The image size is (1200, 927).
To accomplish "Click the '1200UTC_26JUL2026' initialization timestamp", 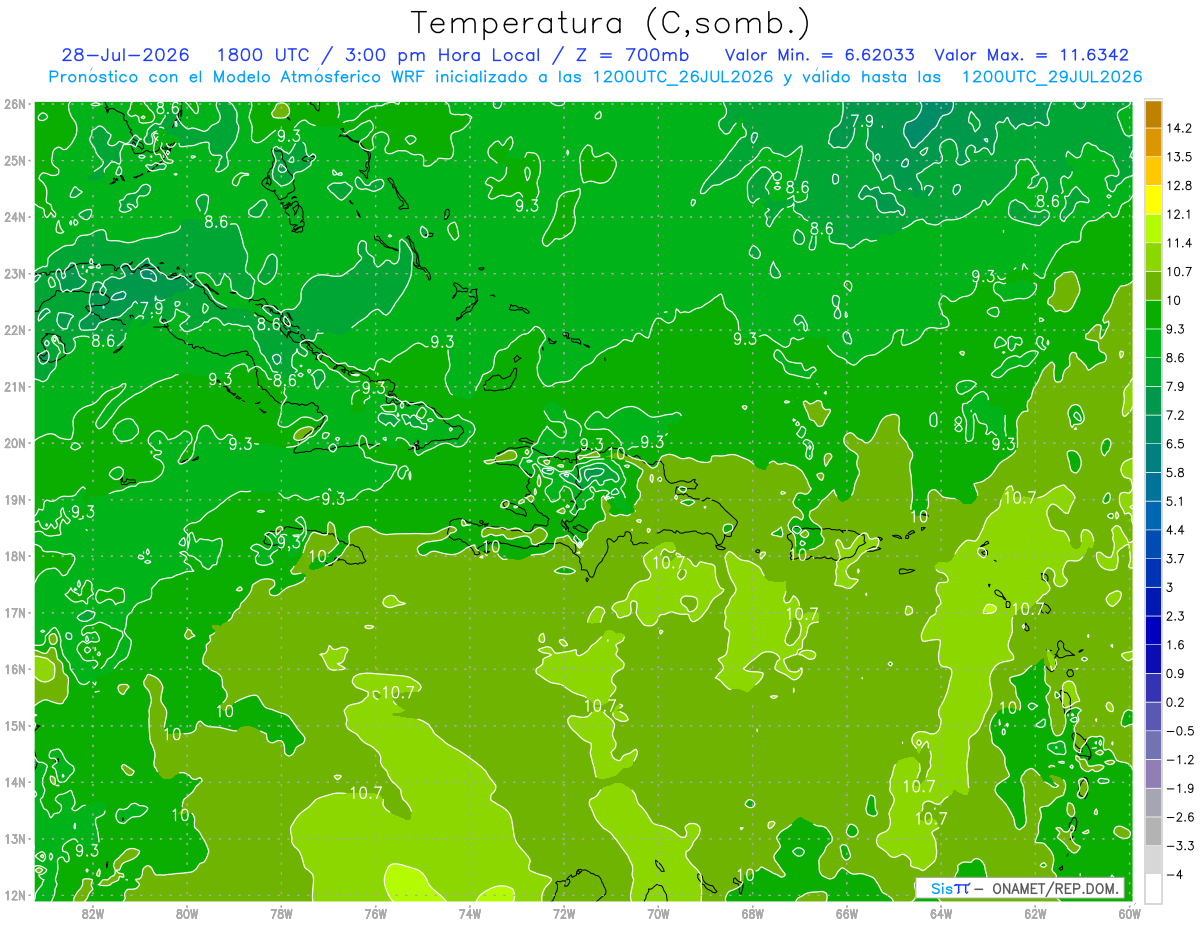I will pos(682,77).
